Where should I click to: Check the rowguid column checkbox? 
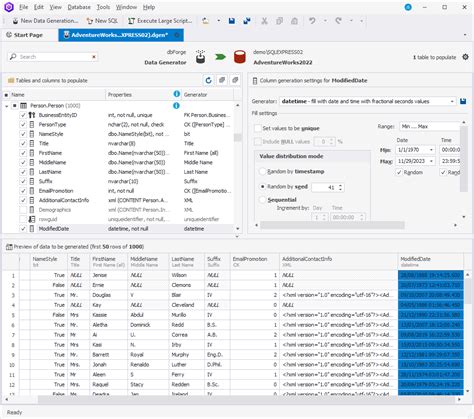(23, 219)
